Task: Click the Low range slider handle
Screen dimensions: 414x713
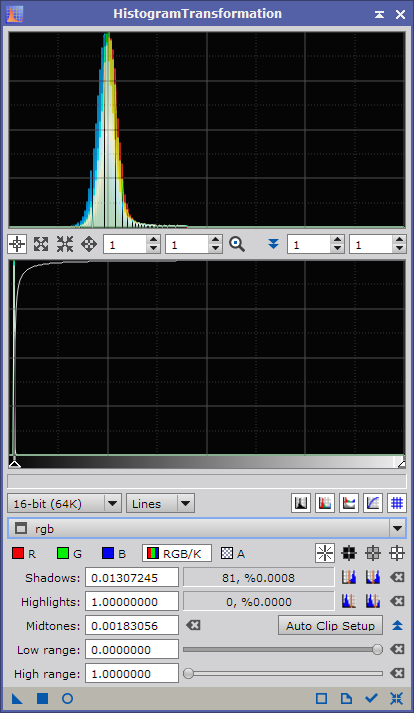Action: (377, 649)
